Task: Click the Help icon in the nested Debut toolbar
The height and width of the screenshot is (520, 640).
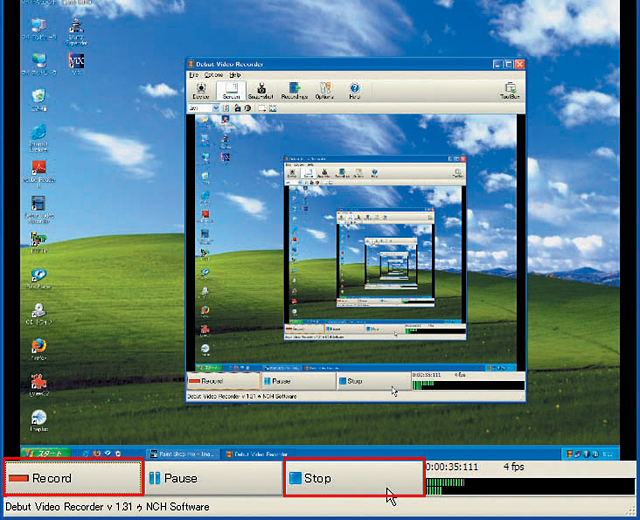Action: click(x=354, y=91)
